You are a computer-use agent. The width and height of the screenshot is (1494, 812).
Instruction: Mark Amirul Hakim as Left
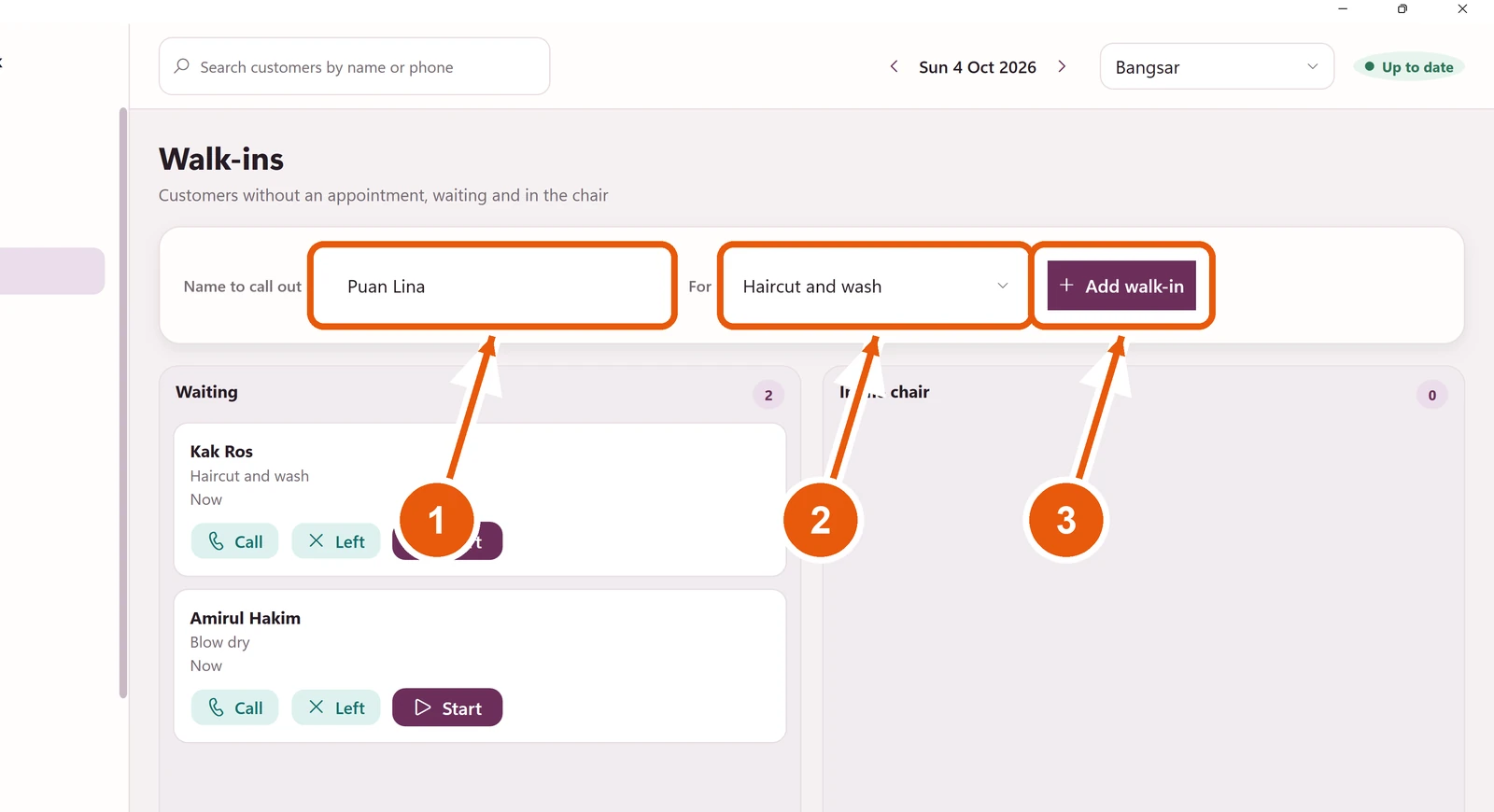coord(336,707)
